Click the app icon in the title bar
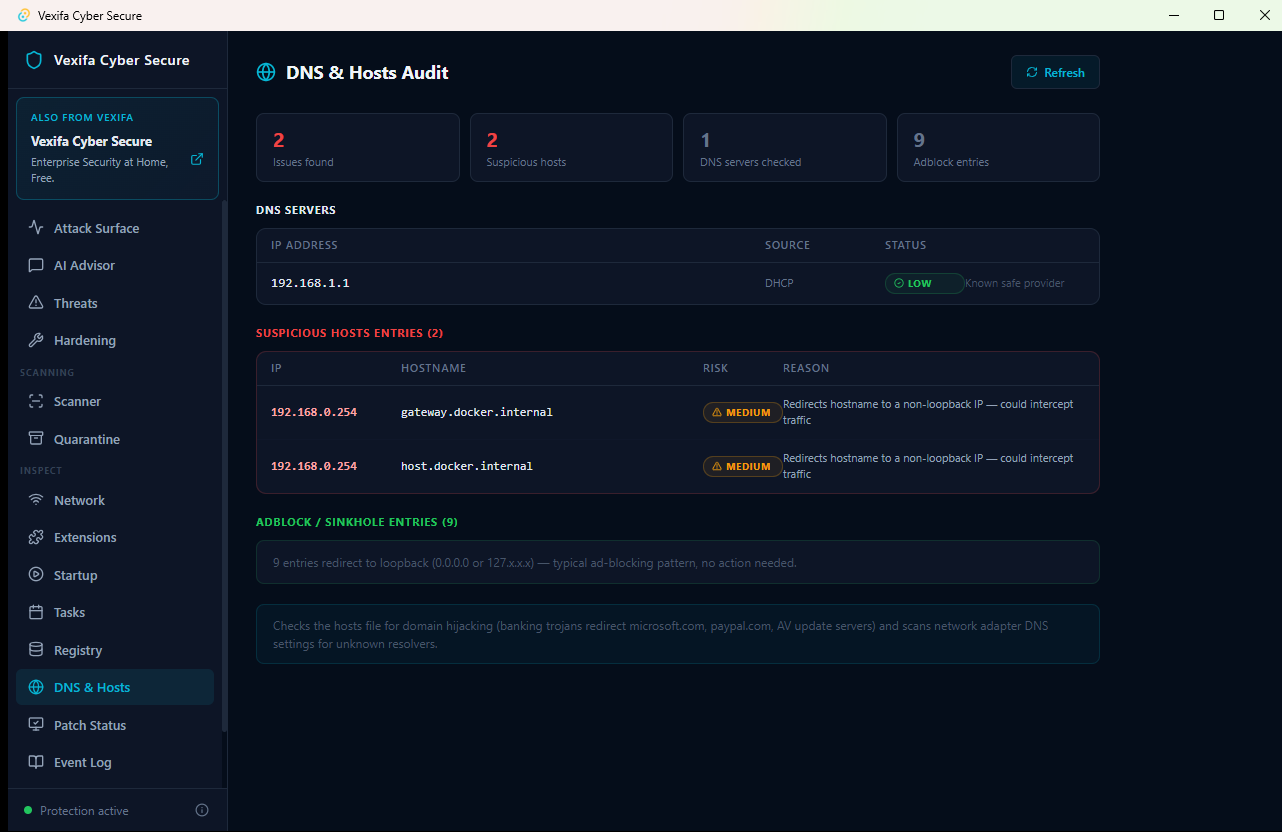The height and width of the screenshot is (832, 1282). click(x=25, y=15)
